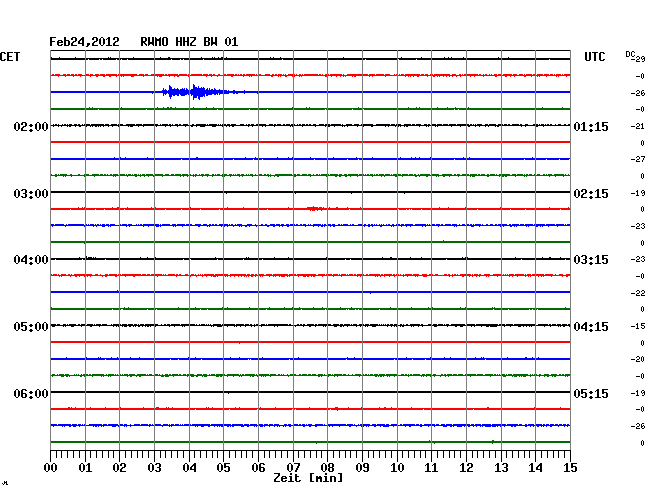Click the Zeit [min] axis title
Image resolution: width=650 pixels, height=494 pixels.
tap(308, 478)
